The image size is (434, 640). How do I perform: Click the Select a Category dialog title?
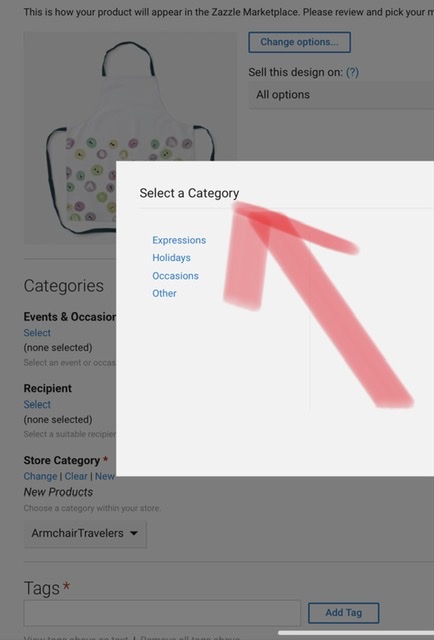189,193
